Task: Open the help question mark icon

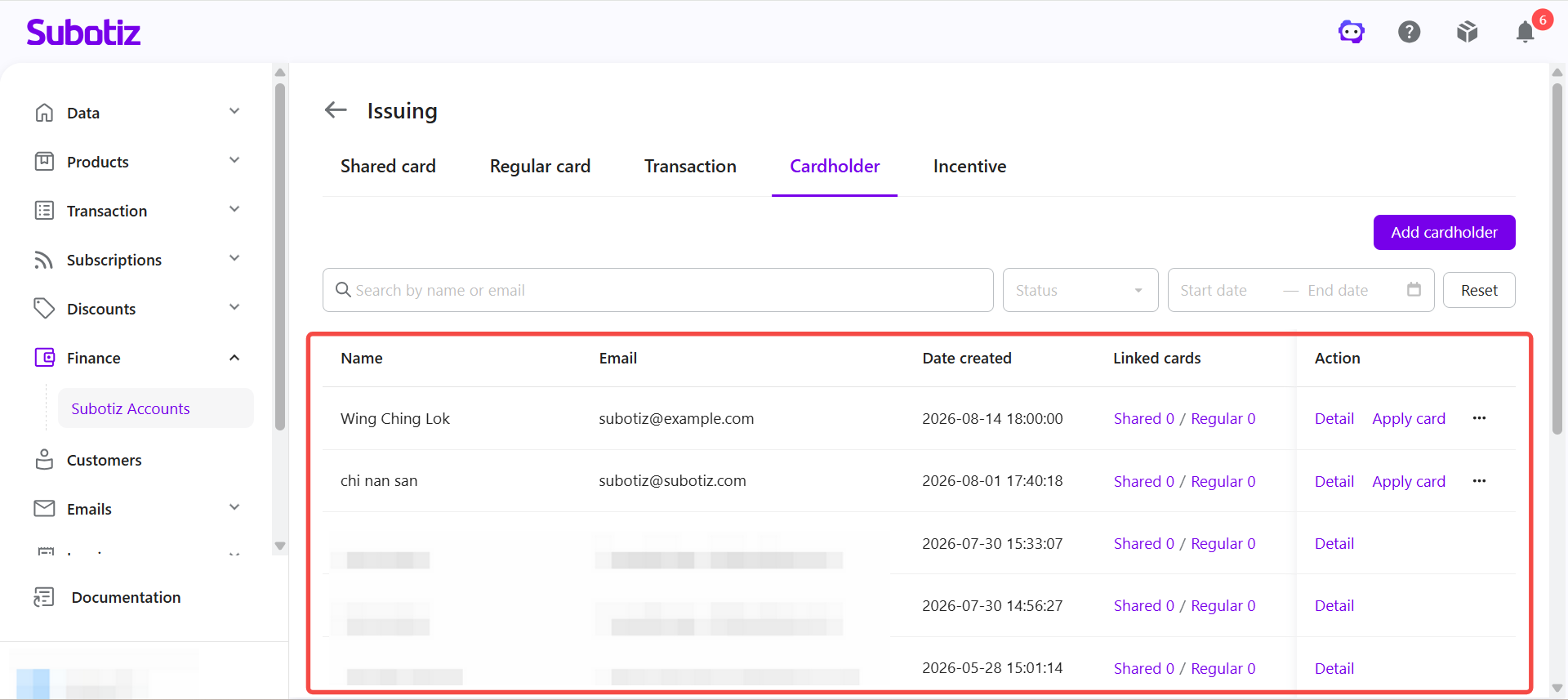Action: (x=1410, y=32)
